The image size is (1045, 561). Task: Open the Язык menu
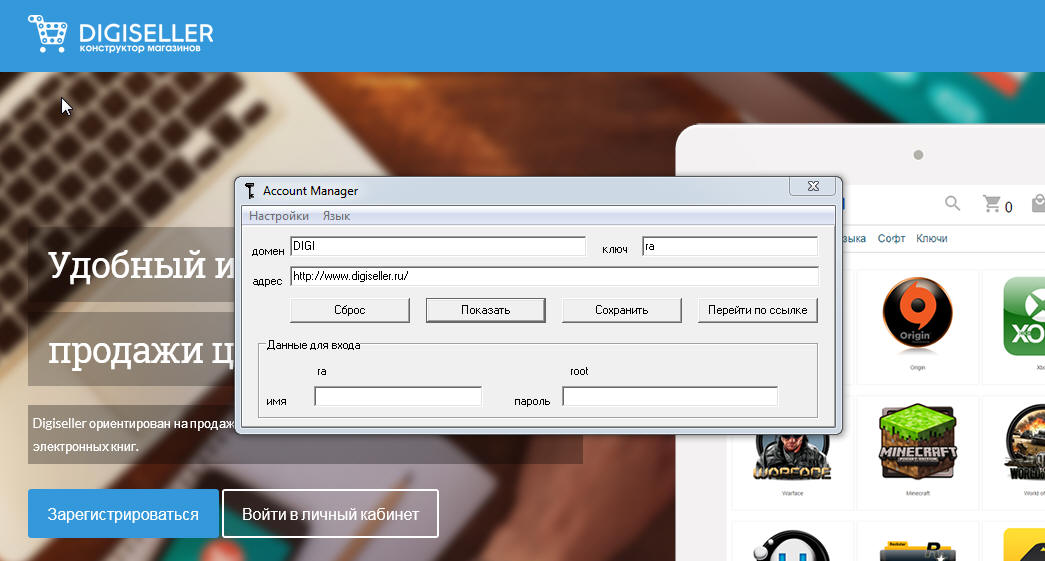336,216
